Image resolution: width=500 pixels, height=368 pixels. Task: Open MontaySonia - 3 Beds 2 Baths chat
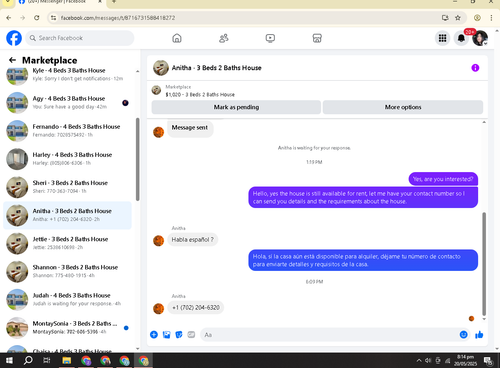point(68,328)
